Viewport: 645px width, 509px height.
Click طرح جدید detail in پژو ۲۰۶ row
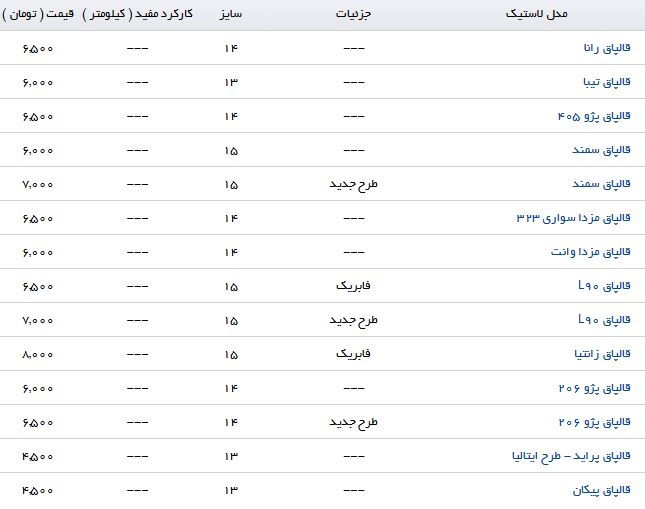click(353, 423)
